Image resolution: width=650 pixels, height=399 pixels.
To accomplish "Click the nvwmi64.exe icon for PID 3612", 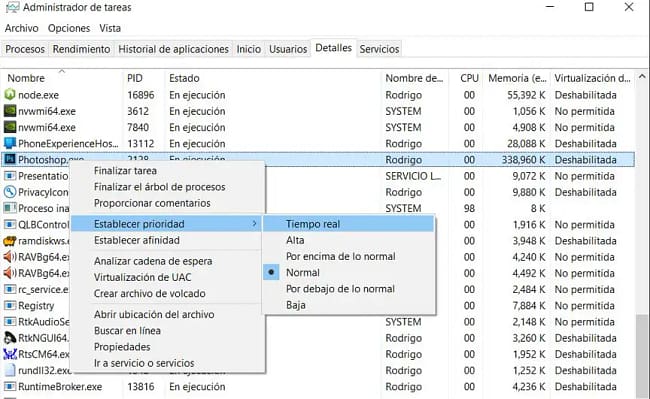I will pos(10,111).
